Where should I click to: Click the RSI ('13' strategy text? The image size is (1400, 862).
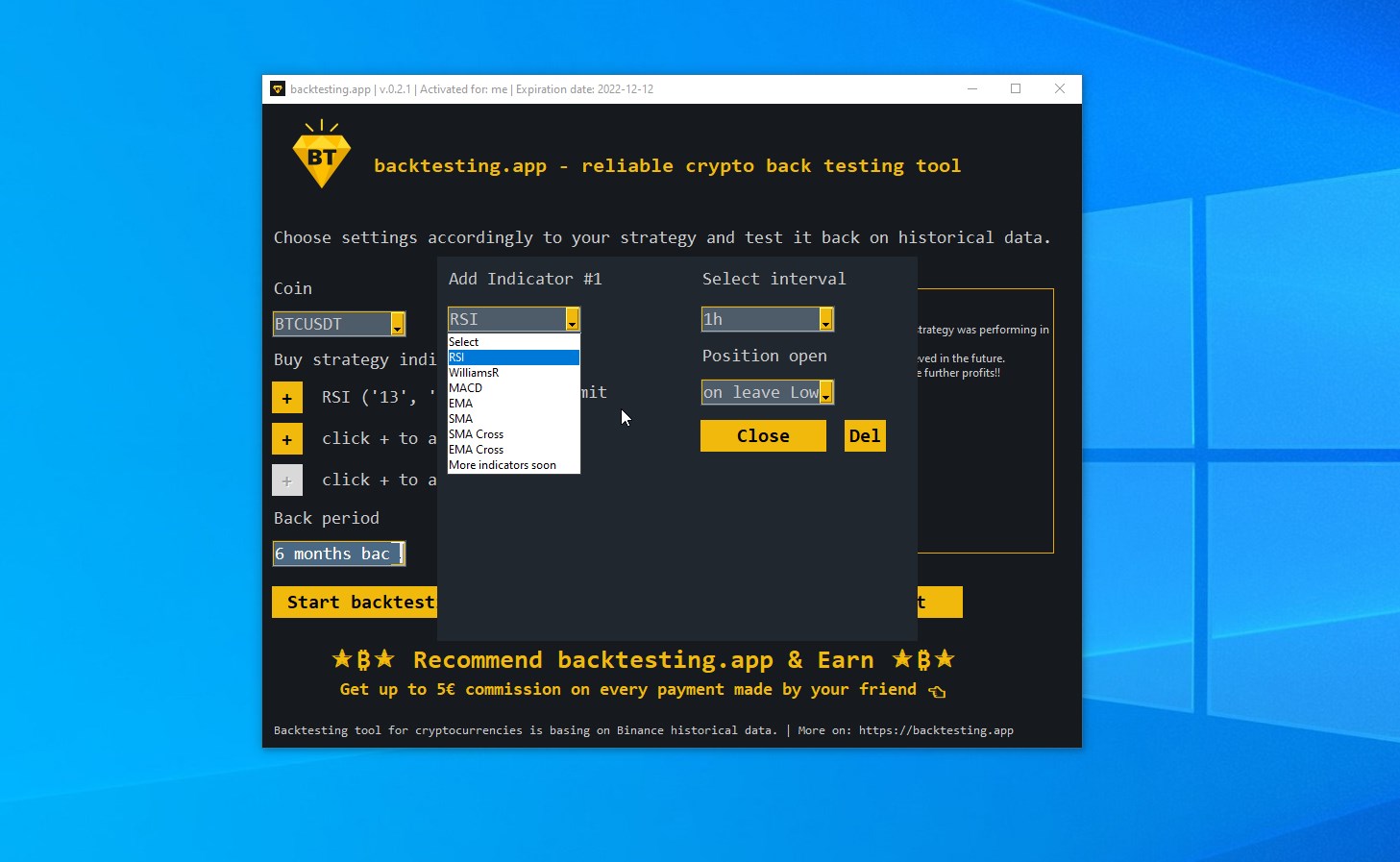tap(379, 397)
